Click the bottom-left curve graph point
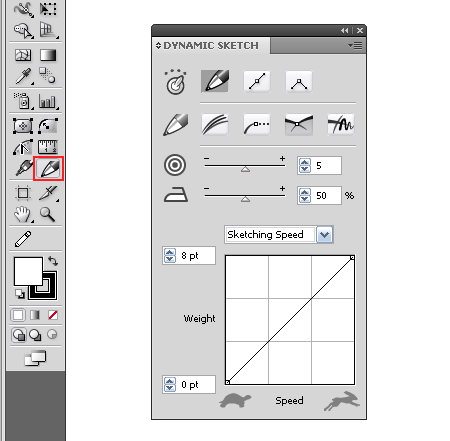The image size is (450, 441). pyautogui.click(x=227, y=382)
